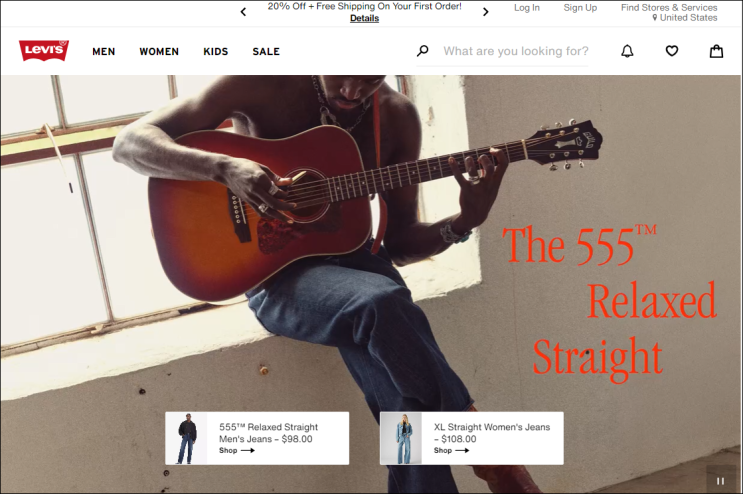
Task: Pause the hero video
Action: point(720,481)
